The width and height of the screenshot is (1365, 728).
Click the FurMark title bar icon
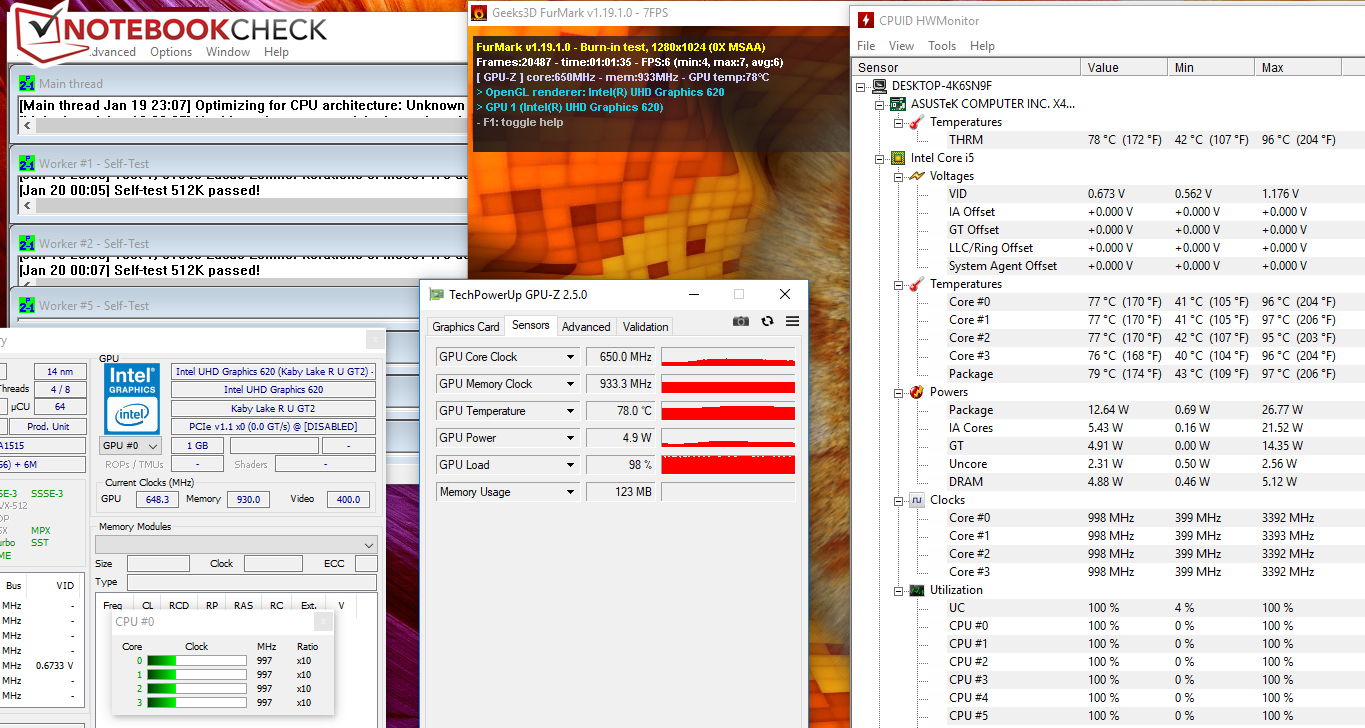[479, 14]
